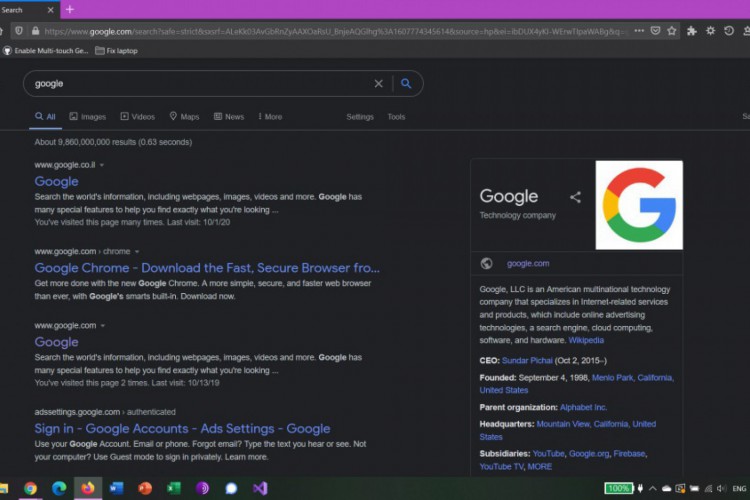Open the More search categories menu
Image resolution: width=750 pixels, height=500 pixels.
tap(270, 117)
